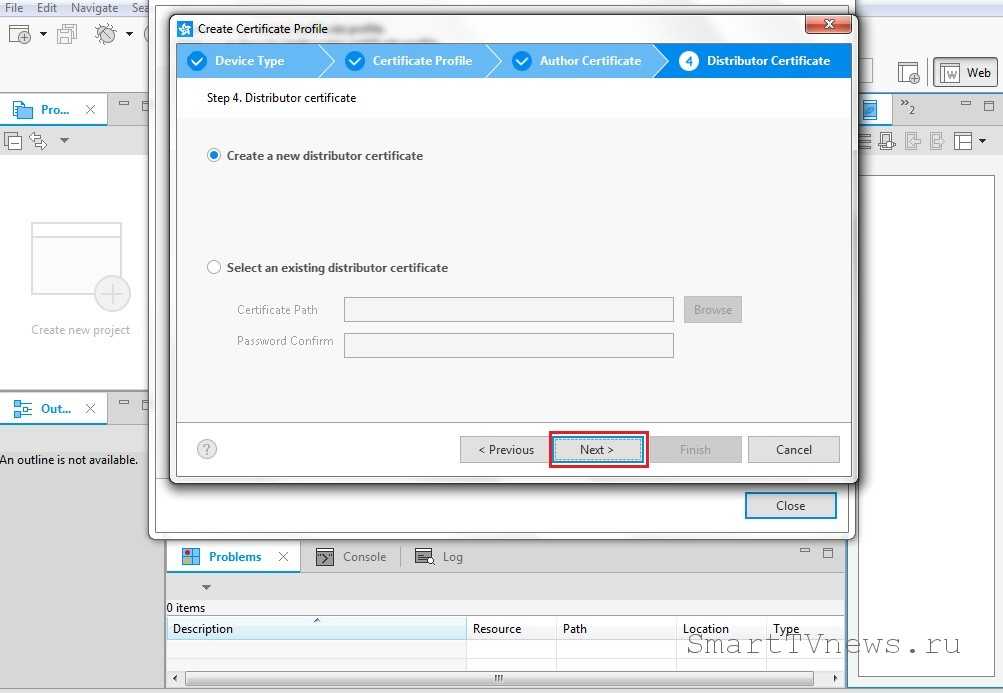The width and height of the screenshot is (1003, 693).
Task: Open the Project panel view menu arrow
Action: pos(65,141)
